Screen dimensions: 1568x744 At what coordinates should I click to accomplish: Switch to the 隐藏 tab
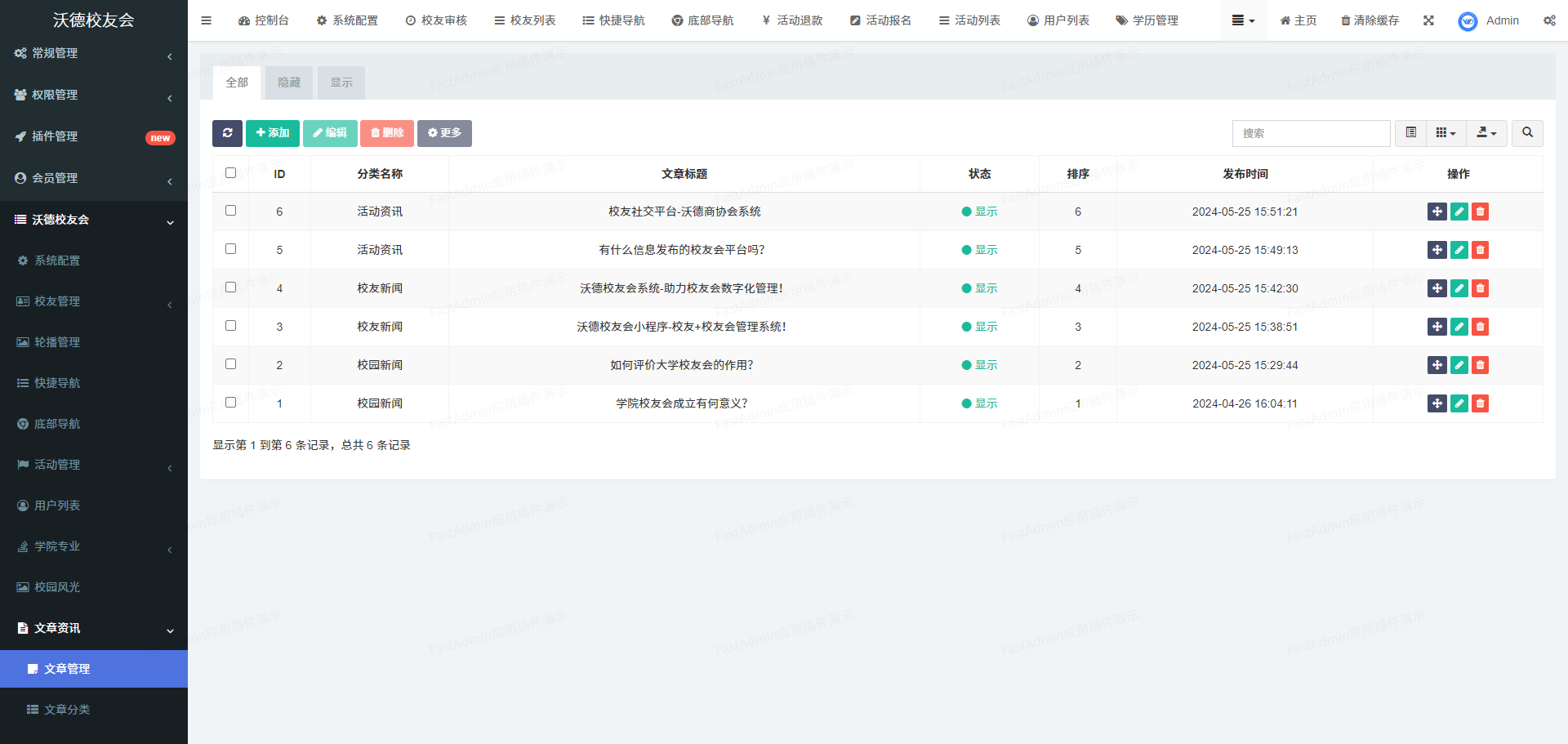coord(289,82)
